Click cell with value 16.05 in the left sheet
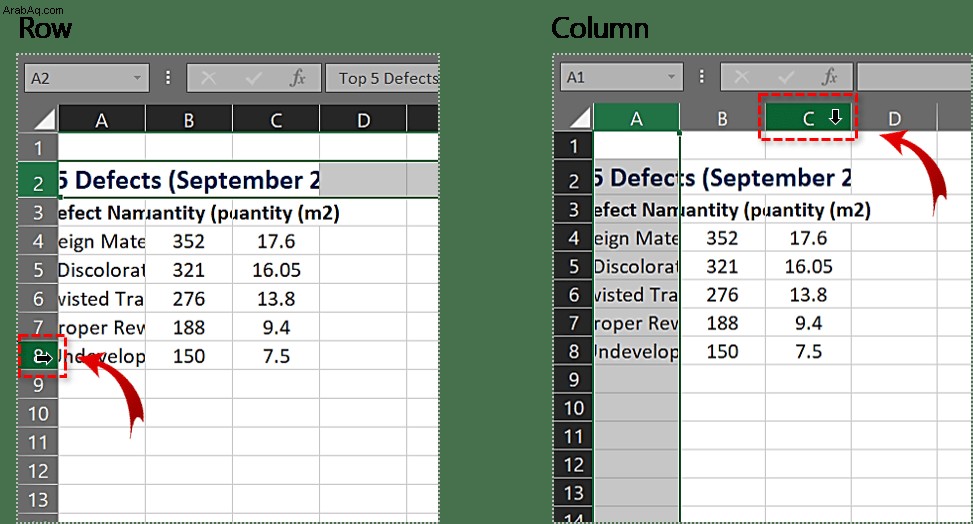Viewport: 973px width, 524px height. click(276, 270)
